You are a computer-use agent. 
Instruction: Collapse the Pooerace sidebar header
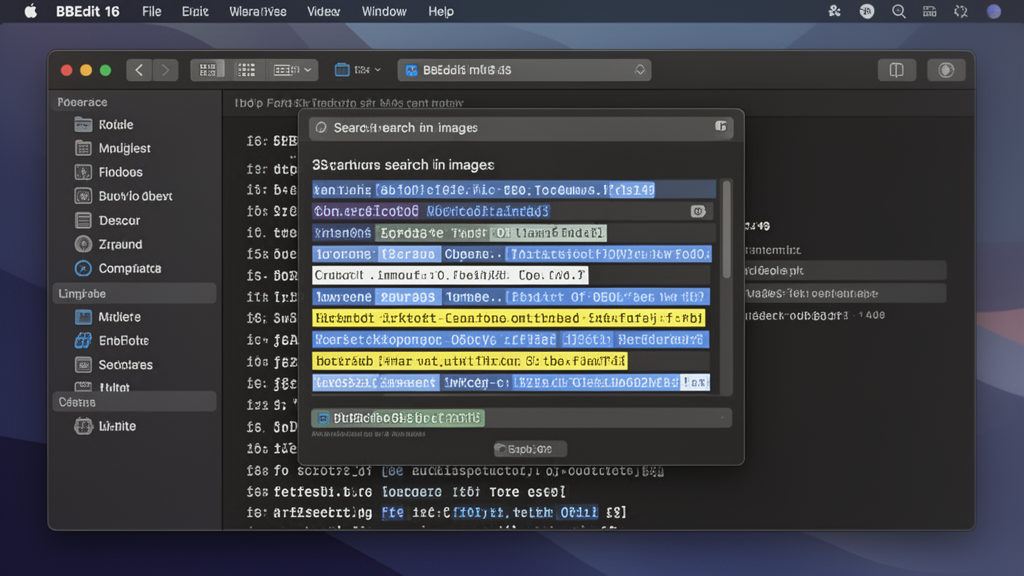click(82, 102)
